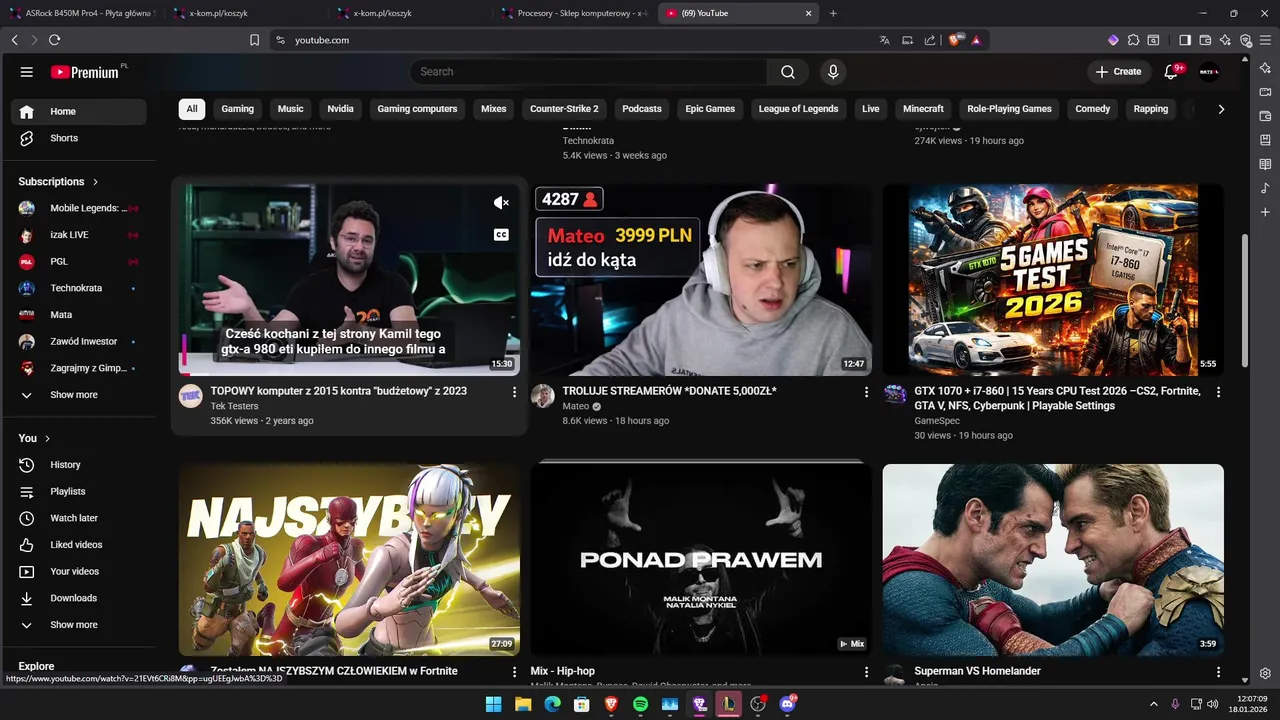Open the YouTube hamburger guide menu

click(27, 72)
